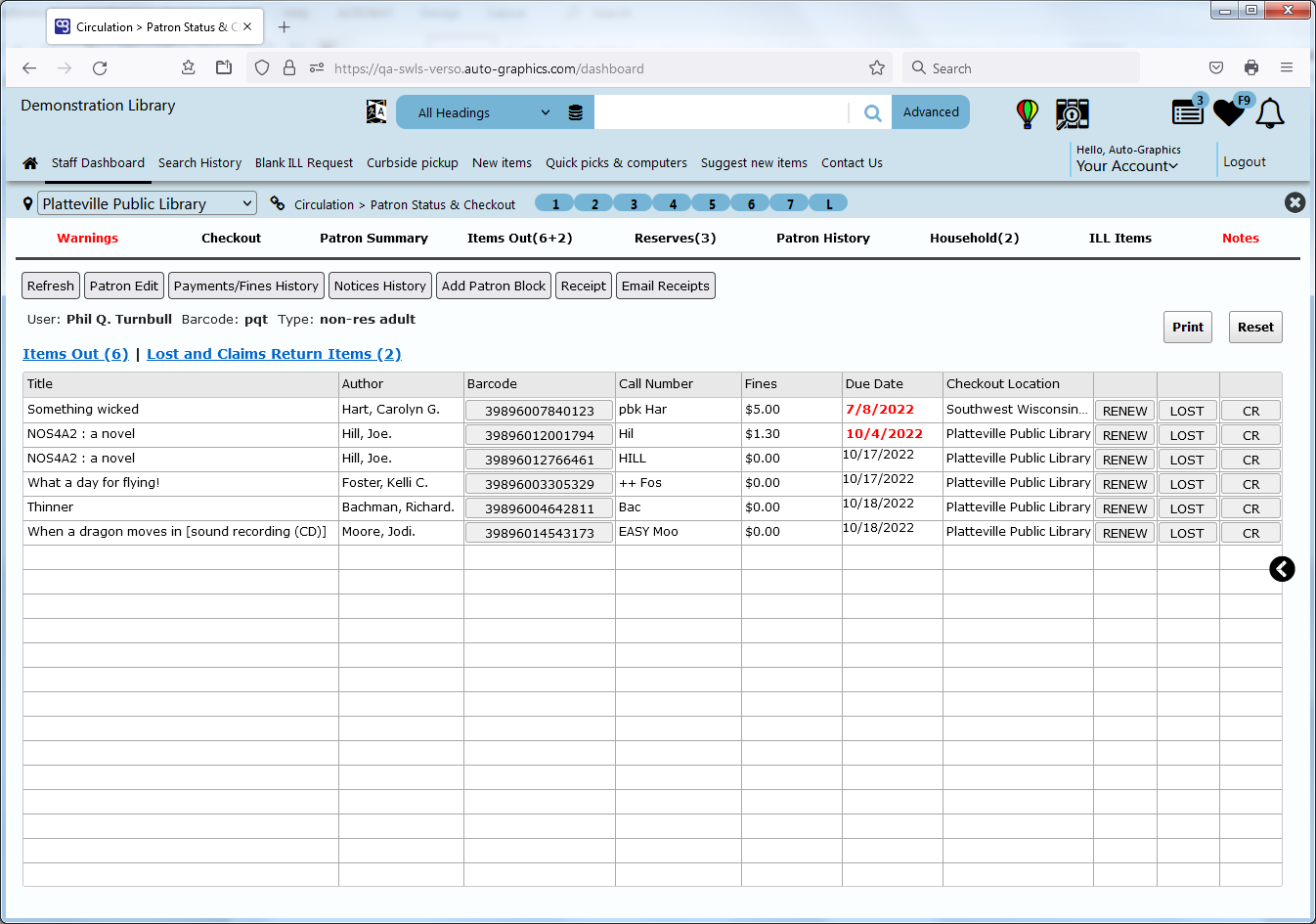Click inside the catalog search input field
The image size is (1316, 924).
[722, 112]
